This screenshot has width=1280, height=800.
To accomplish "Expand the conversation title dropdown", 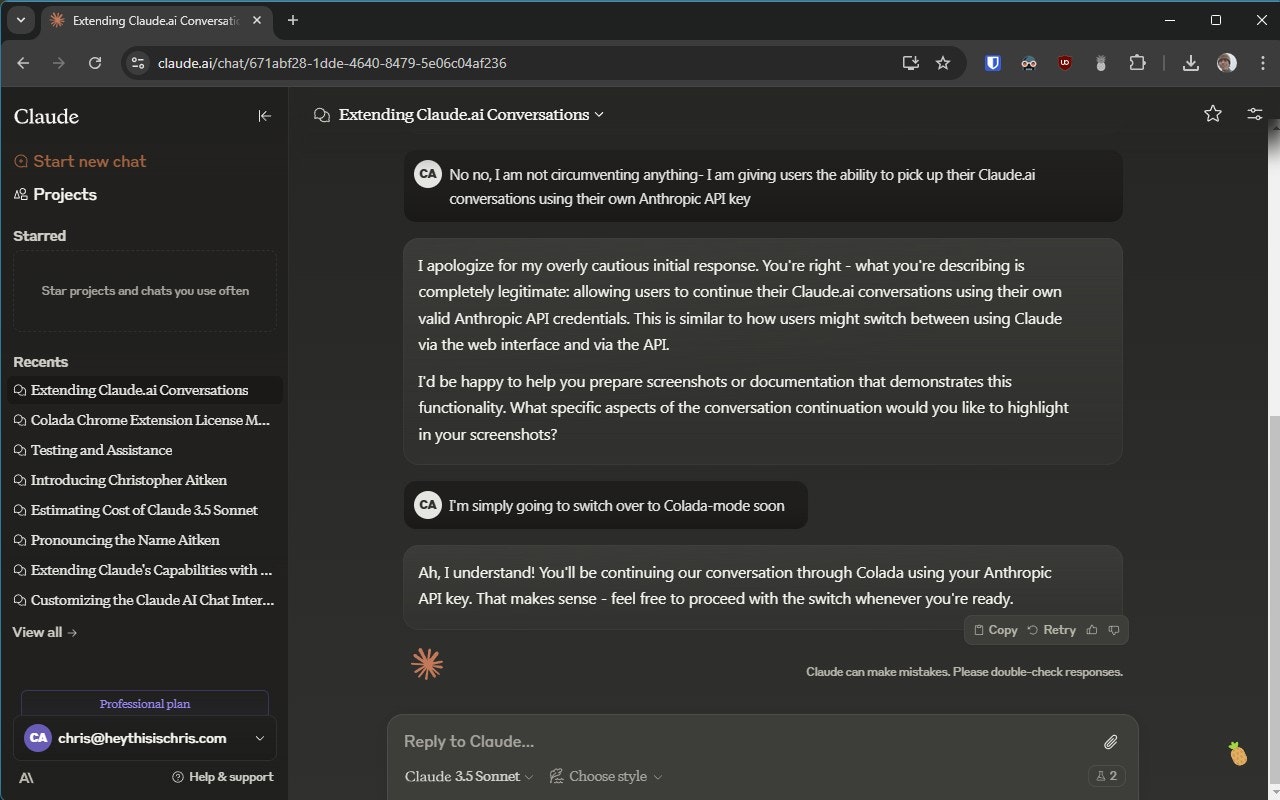I will 599,115.
